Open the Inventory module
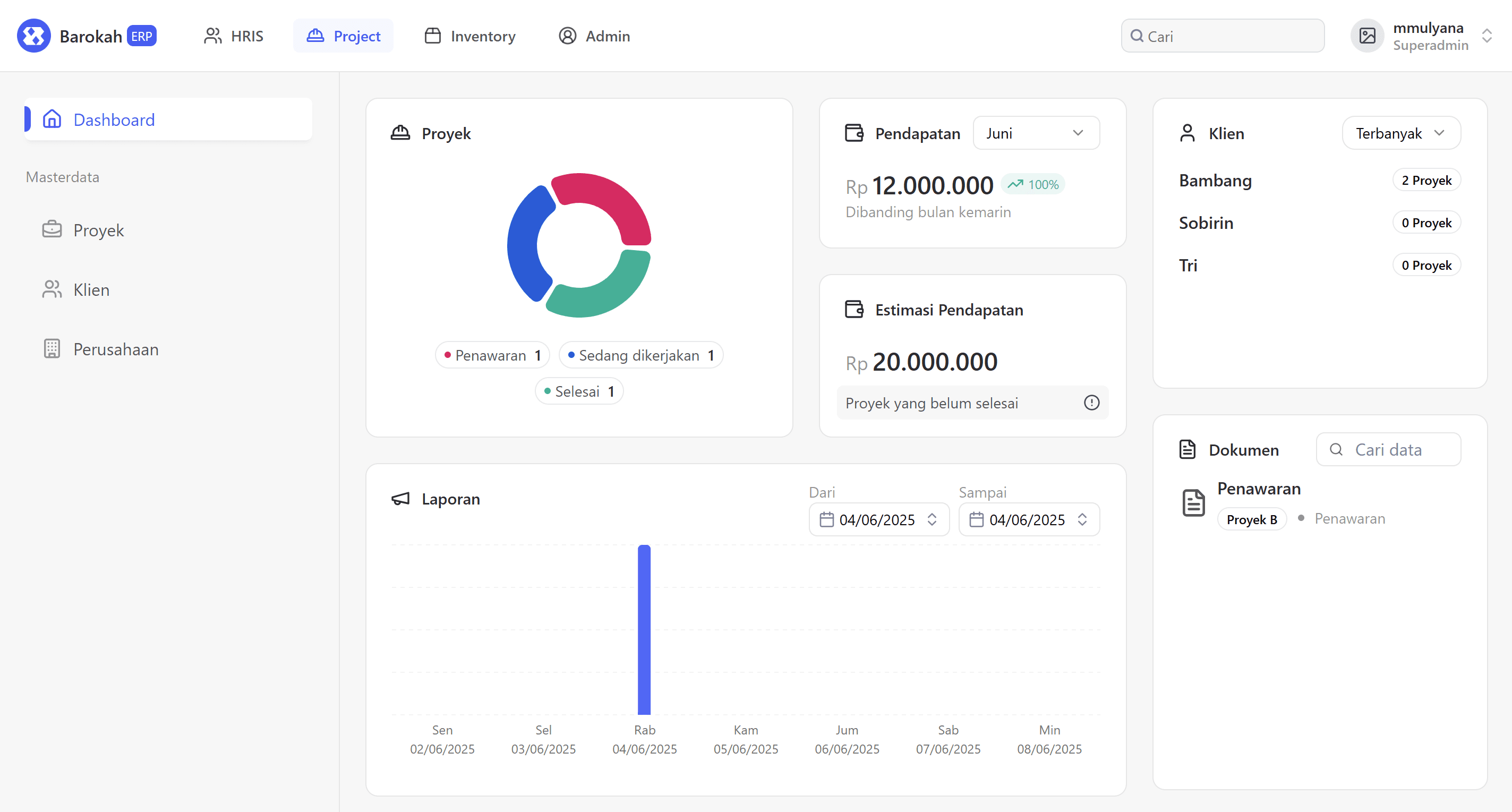The image size is (1512, 812). coord(469,36)
